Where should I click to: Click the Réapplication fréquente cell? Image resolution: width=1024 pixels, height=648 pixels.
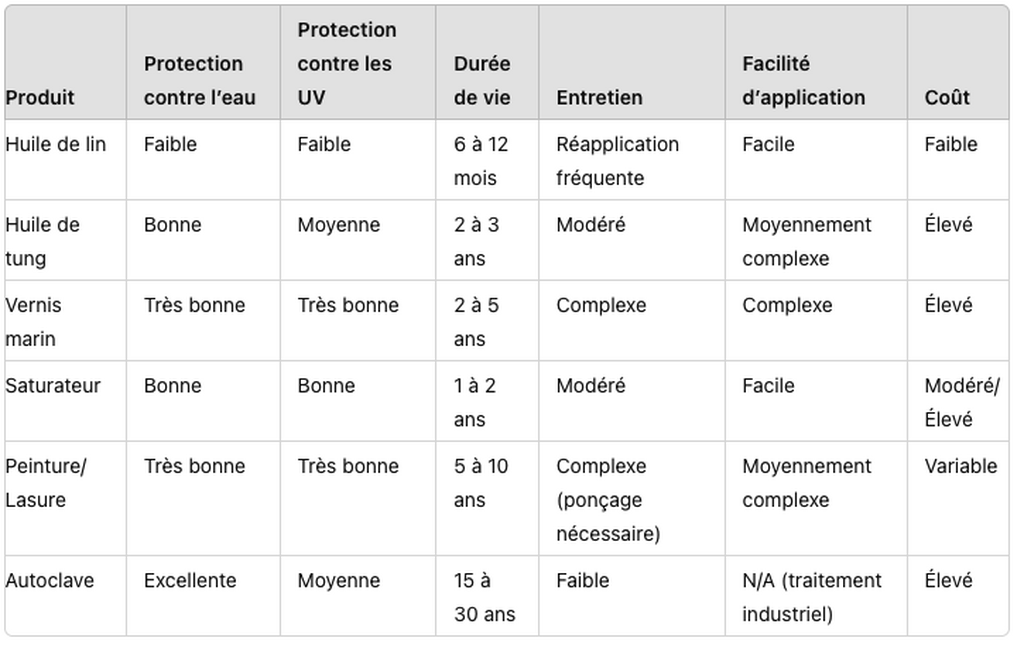coord(618,161)
